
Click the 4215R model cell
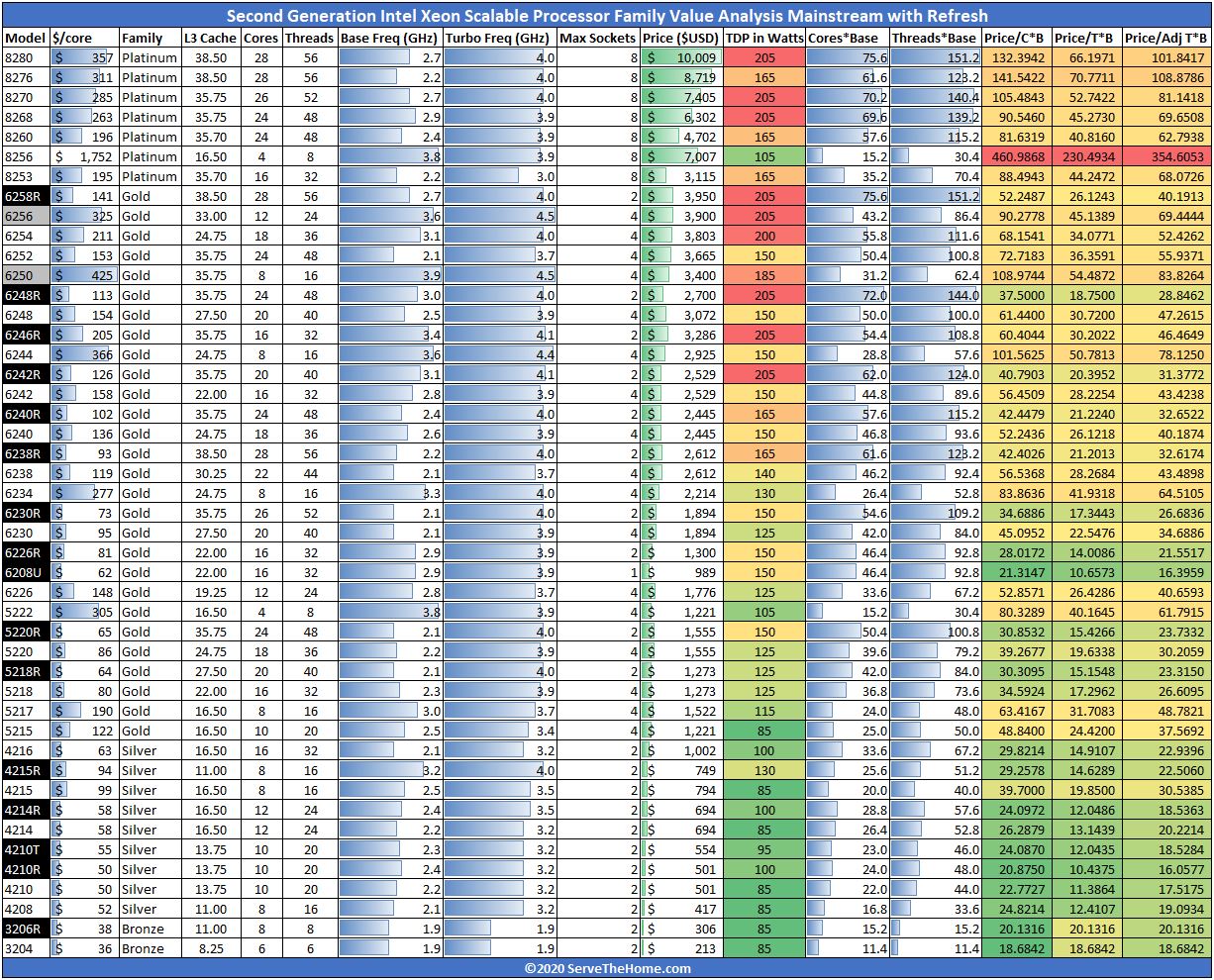[x=26, y=770]
